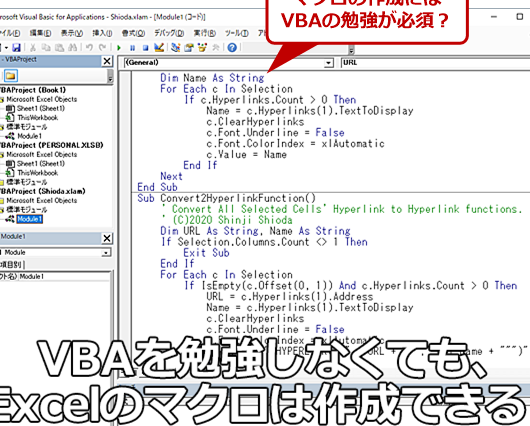Click code line 'URL = c.Hyperlinks(1).Address'
Viewport: 530px width, 426px height.
pyautogui.click(x=290, y=297)
